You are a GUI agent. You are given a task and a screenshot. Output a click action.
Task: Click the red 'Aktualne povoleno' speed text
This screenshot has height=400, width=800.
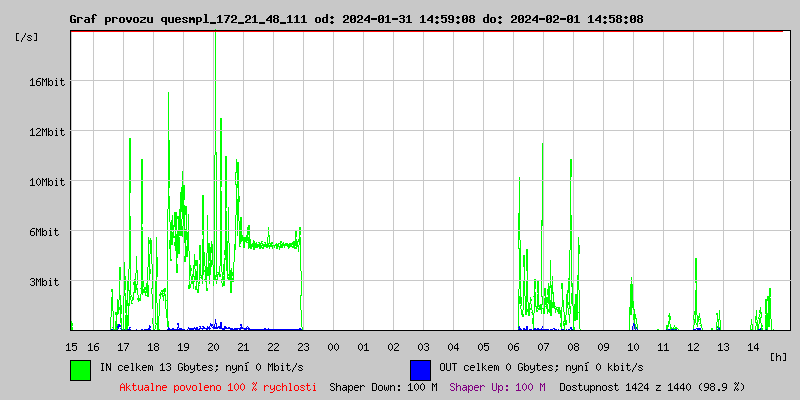218,386
